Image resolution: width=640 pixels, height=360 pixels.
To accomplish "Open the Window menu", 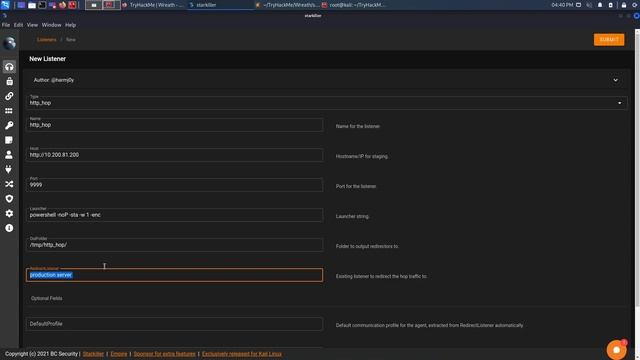I will pyautogui.click(x=51, y=25).
